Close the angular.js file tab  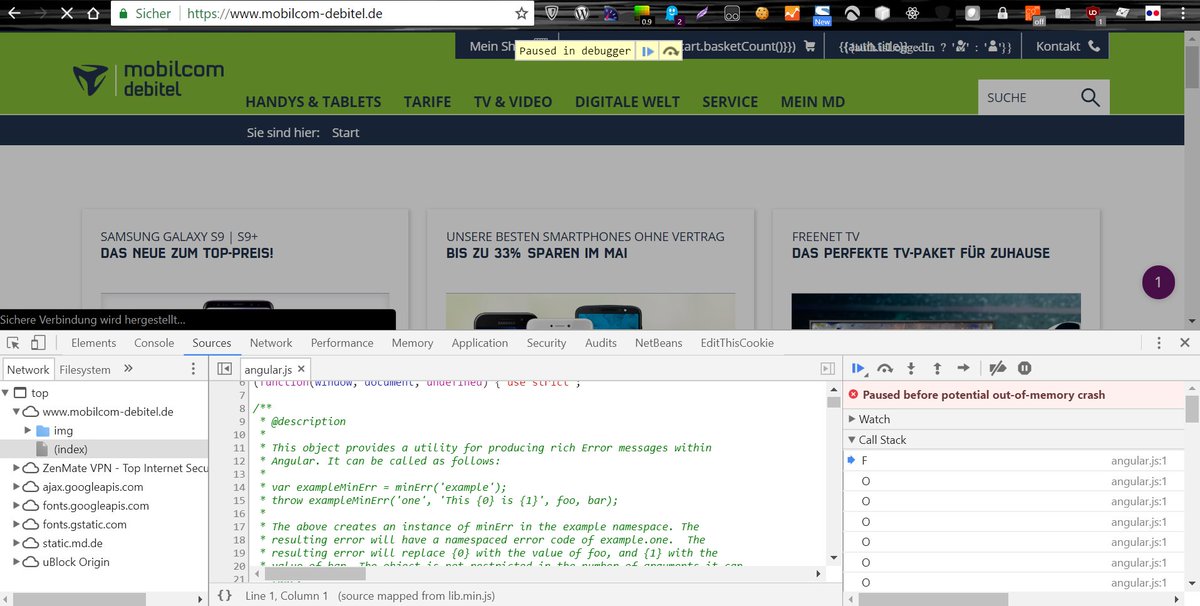coord(301,370)
